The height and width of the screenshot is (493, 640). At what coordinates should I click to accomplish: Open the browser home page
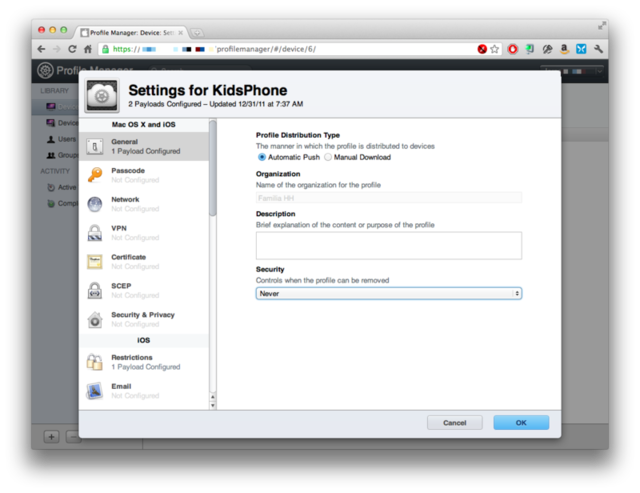(x=88, y=49)
